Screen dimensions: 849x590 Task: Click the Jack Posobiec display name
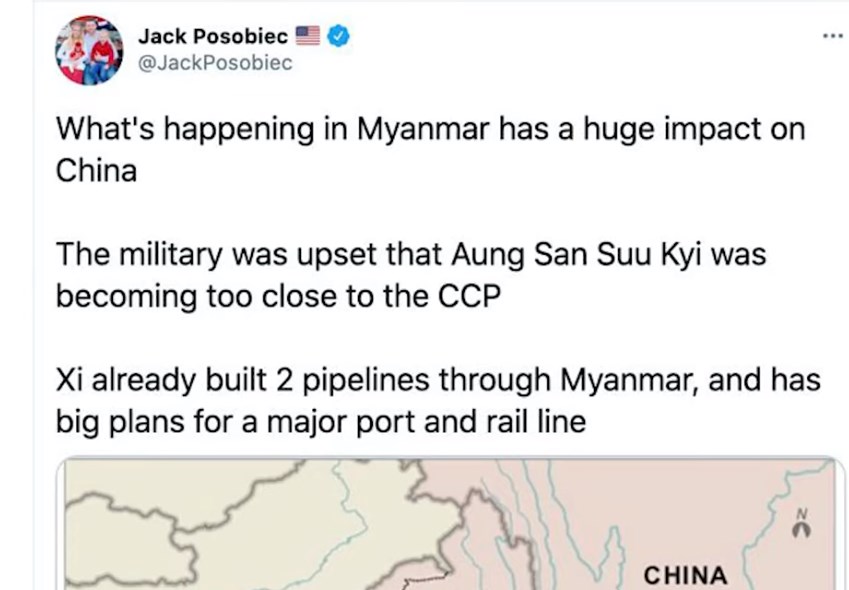[213, 37]
